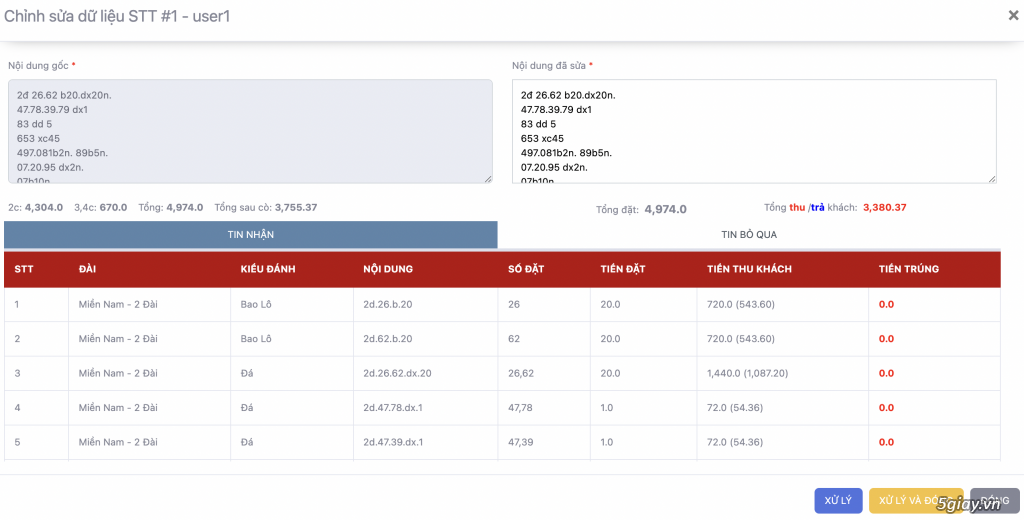Viewport: 1024px width, 520px height.
Task: Click the resize handle of Nội dung gốc textarea
Action: click(x=487, y=178)
